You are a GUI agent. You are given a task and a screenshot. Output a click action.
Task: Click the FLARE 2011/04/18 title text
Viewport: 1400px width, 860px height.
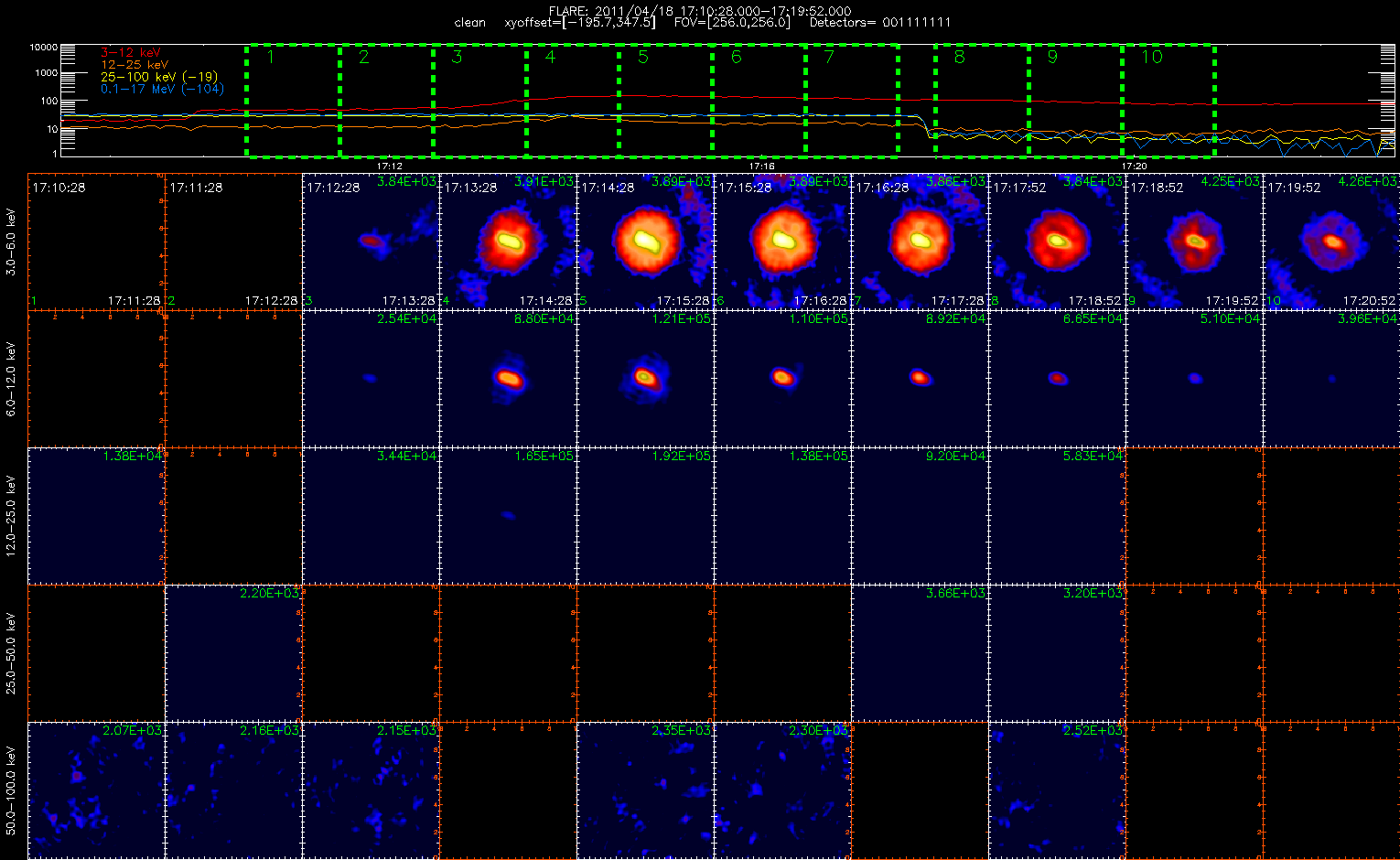pyautogui.click(x=699, y=11)
